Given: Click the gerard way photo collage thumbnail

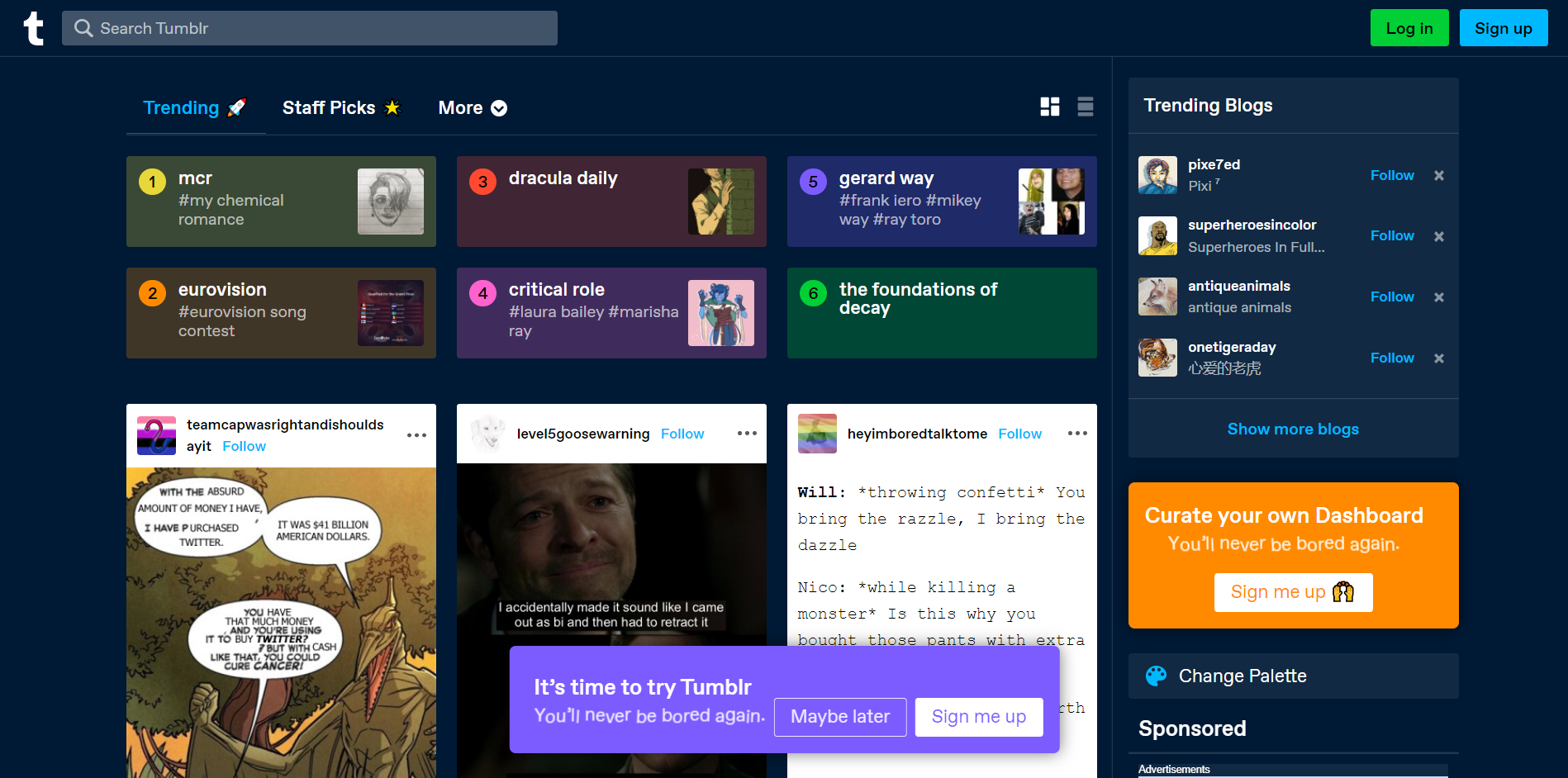Looking at the screenshot, I should click(1052, 202).
